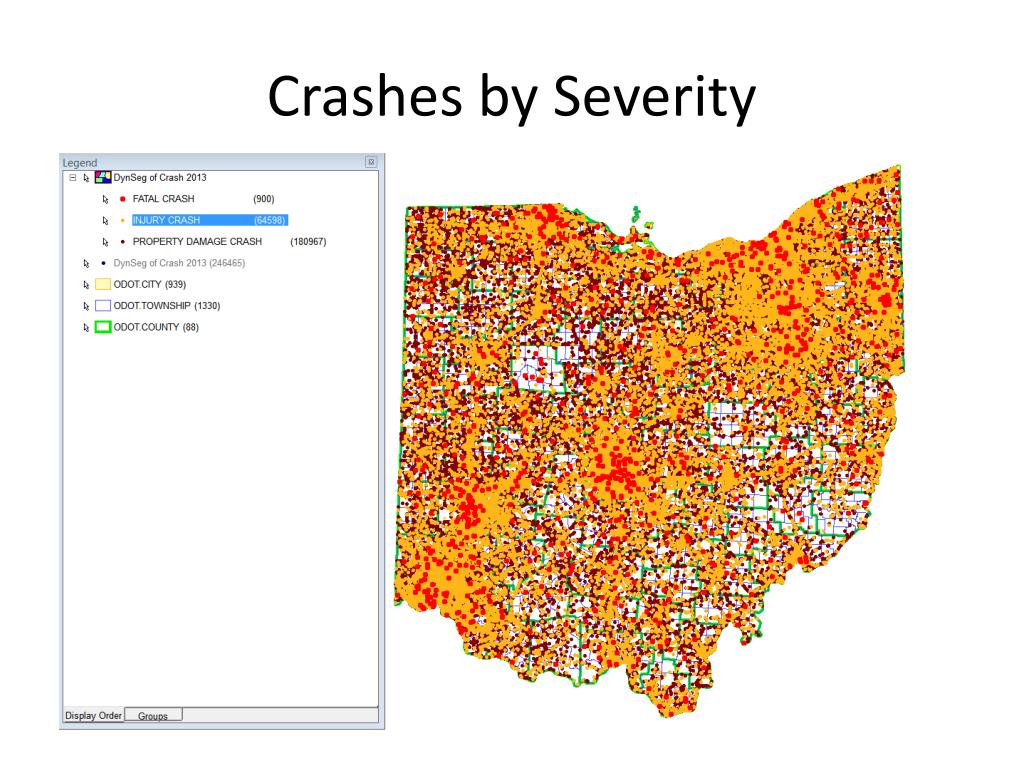Click selectable arrow beside FATAL CRASH
This screenshot has height=768, width=1024.
click(x=105, y=199)
